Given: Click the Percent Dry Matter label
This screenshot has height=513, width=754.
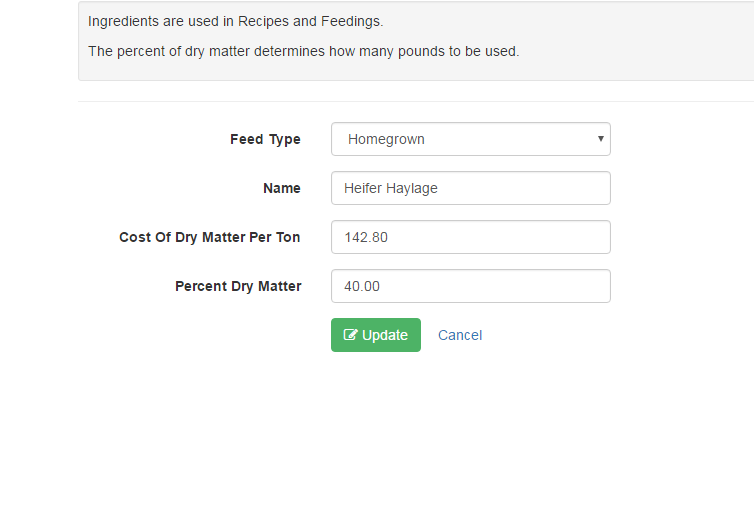Looking at the screenshot, I should [x=238, y=286].
